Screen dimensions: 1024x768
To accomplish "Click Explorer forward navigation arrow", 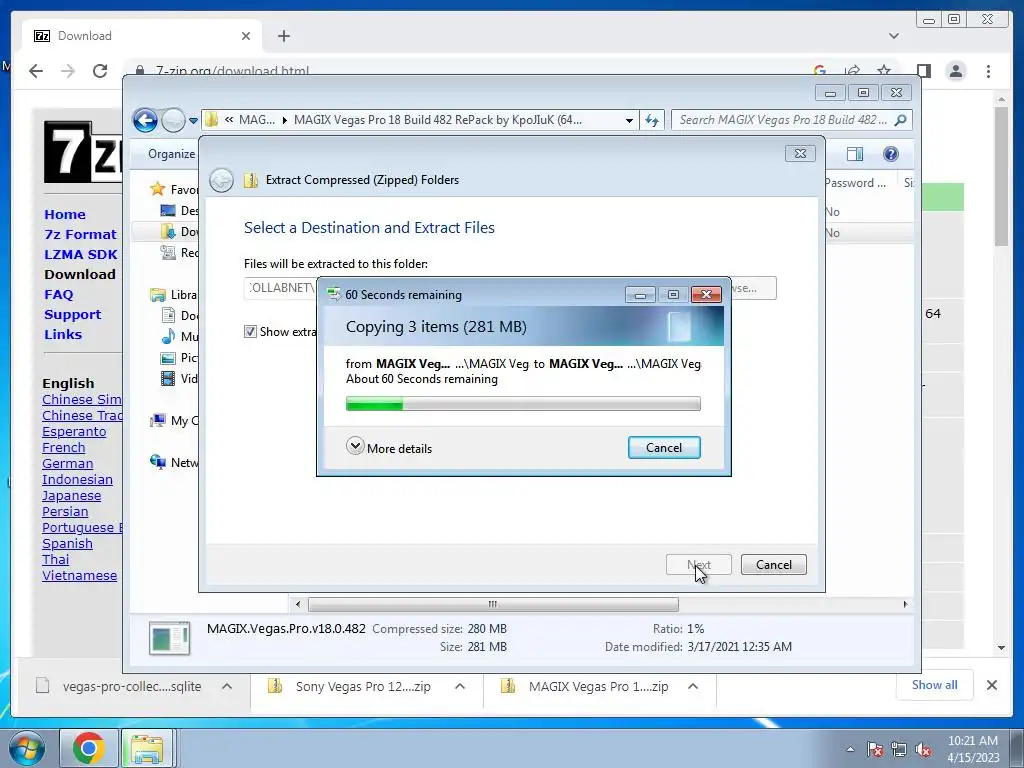I will coord(173,120).
